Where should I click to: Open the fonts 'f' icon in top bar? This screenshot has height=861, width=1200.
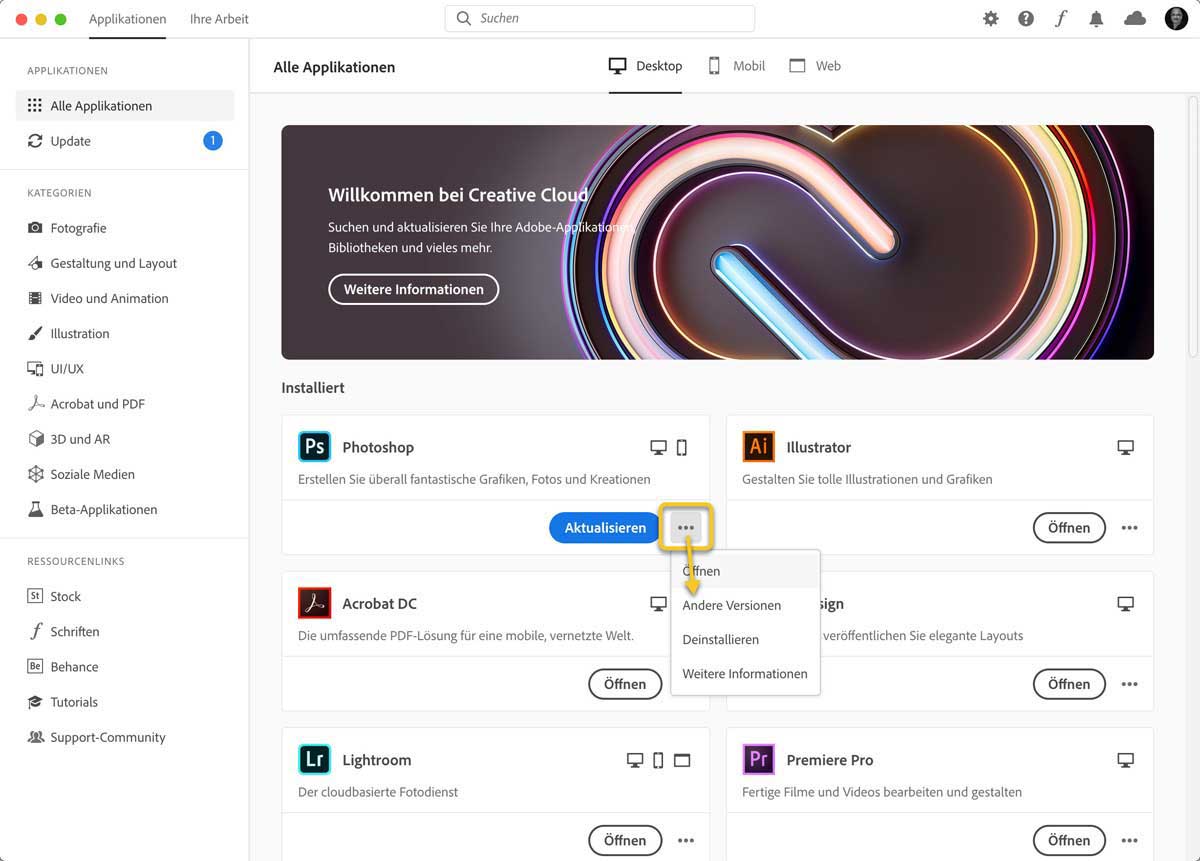(1060, 19)
